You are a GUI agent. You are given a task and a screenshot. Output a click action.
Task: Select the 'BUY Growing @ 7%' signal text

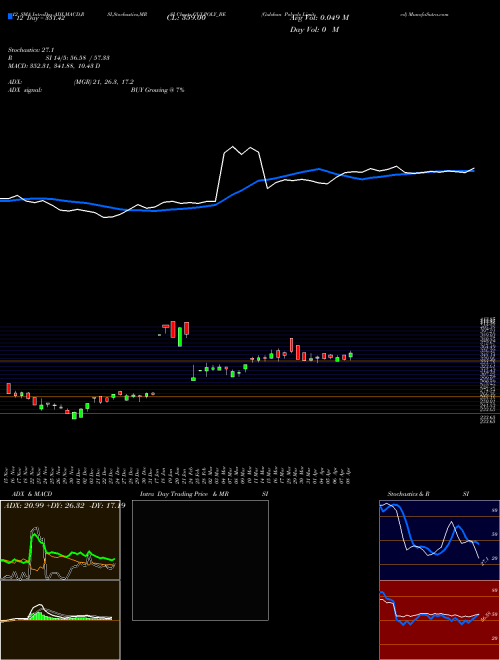(157, 90)
